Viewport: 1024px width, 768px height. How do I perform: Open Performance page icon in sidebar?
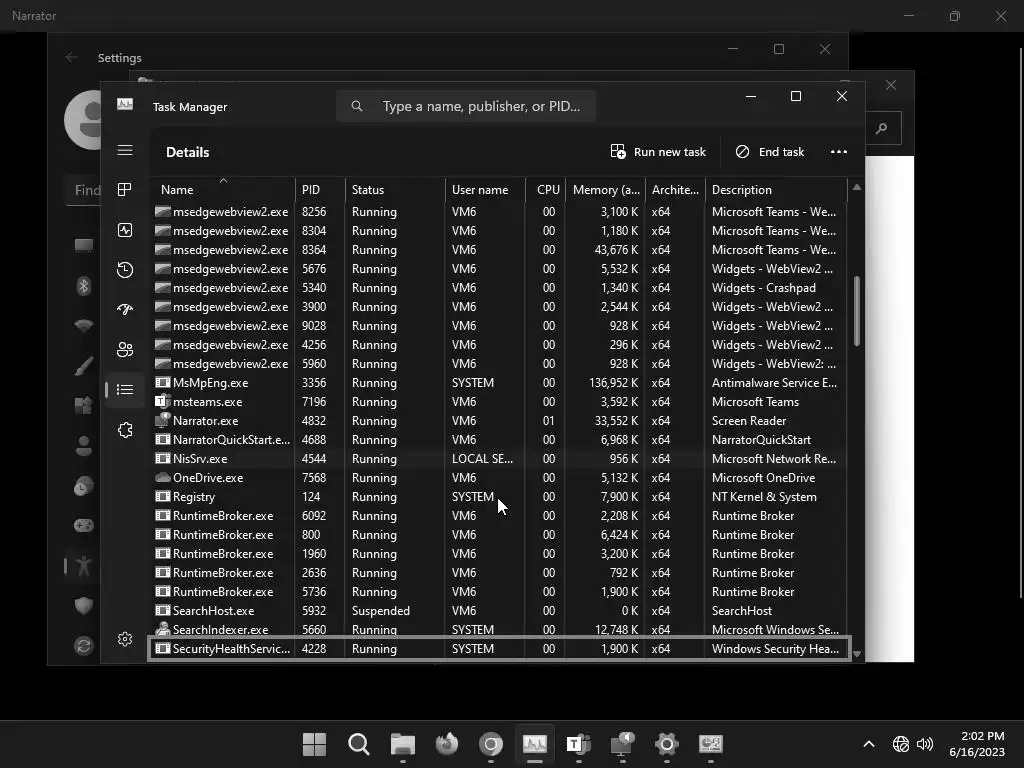tap(125, 230)
